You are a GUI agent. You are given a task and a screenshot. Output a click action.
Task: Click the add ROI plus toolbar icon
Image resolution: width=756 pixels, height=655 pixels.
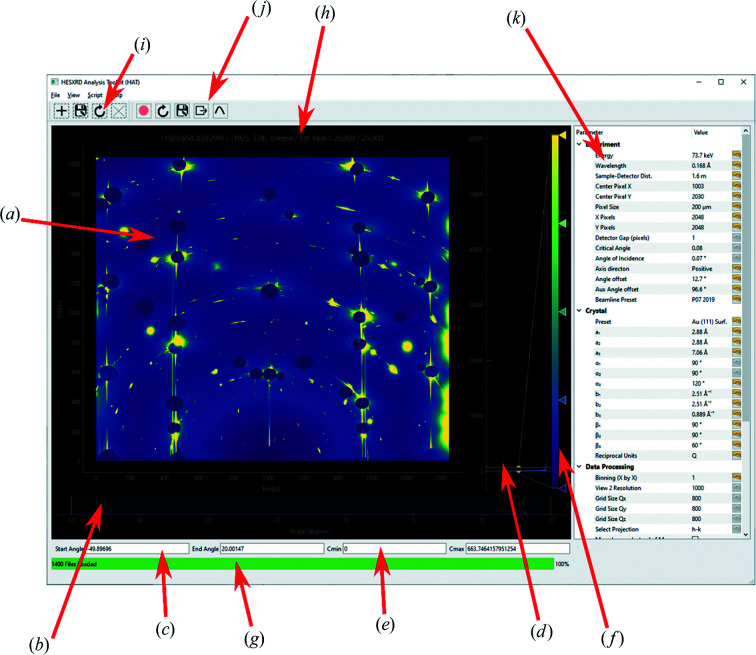pos(61,110)
